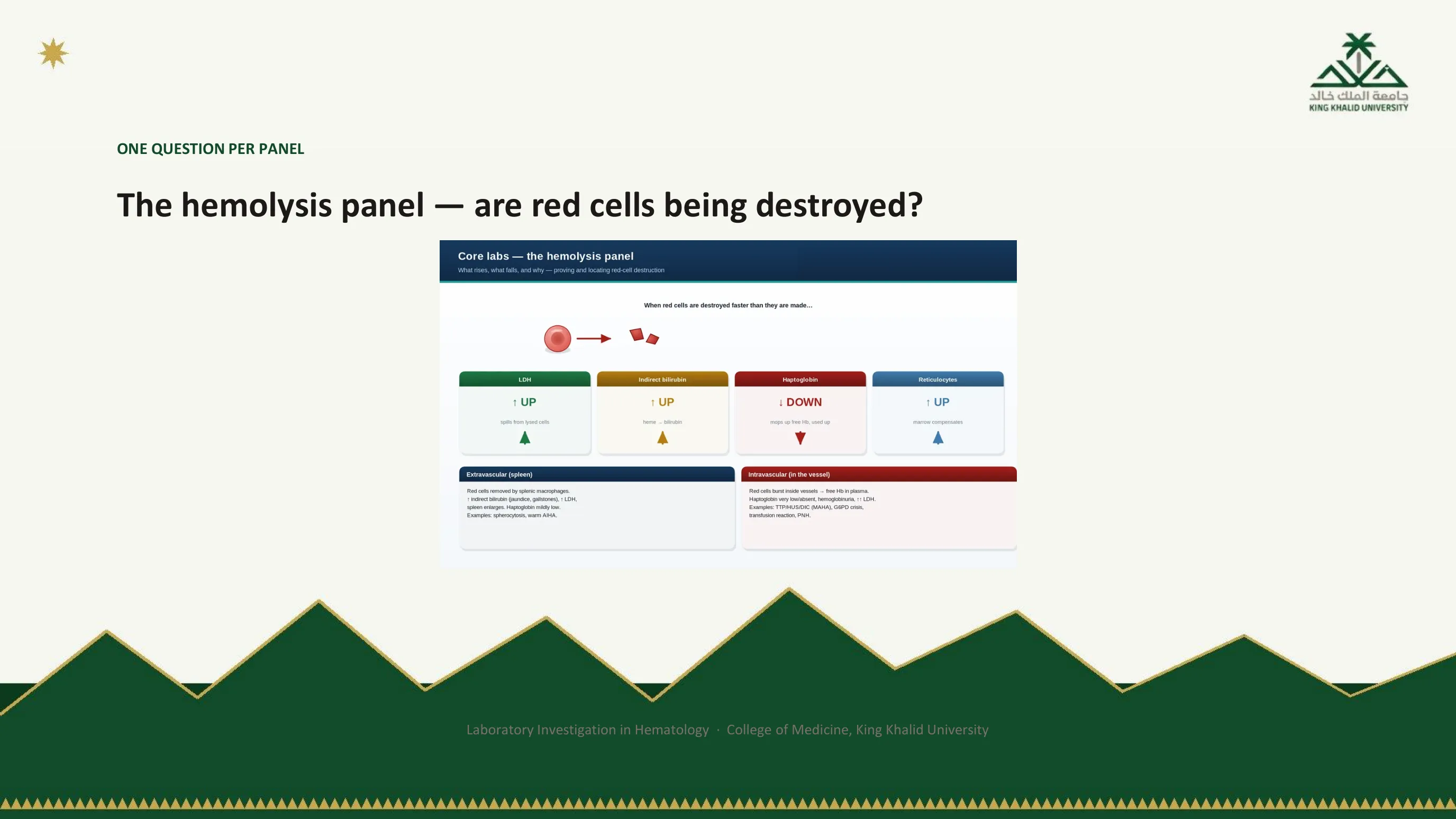The height and width of the screenshot is (819, 1456).
Task: Select the Haptoglobin card header
Action: click(800, 379)
